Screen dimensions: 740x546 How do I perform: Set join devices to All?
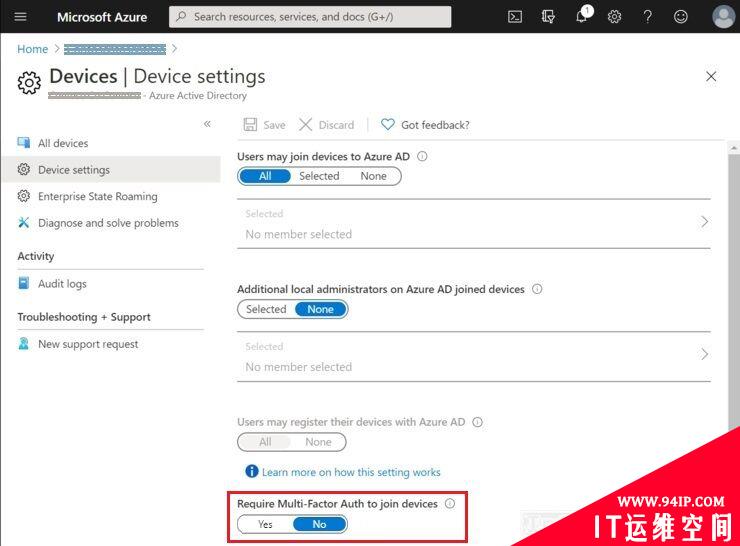tap(265, 176)
